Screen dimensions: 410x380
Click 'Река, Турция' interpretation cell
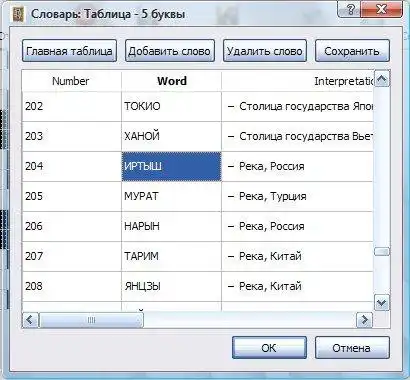(298, 196)
